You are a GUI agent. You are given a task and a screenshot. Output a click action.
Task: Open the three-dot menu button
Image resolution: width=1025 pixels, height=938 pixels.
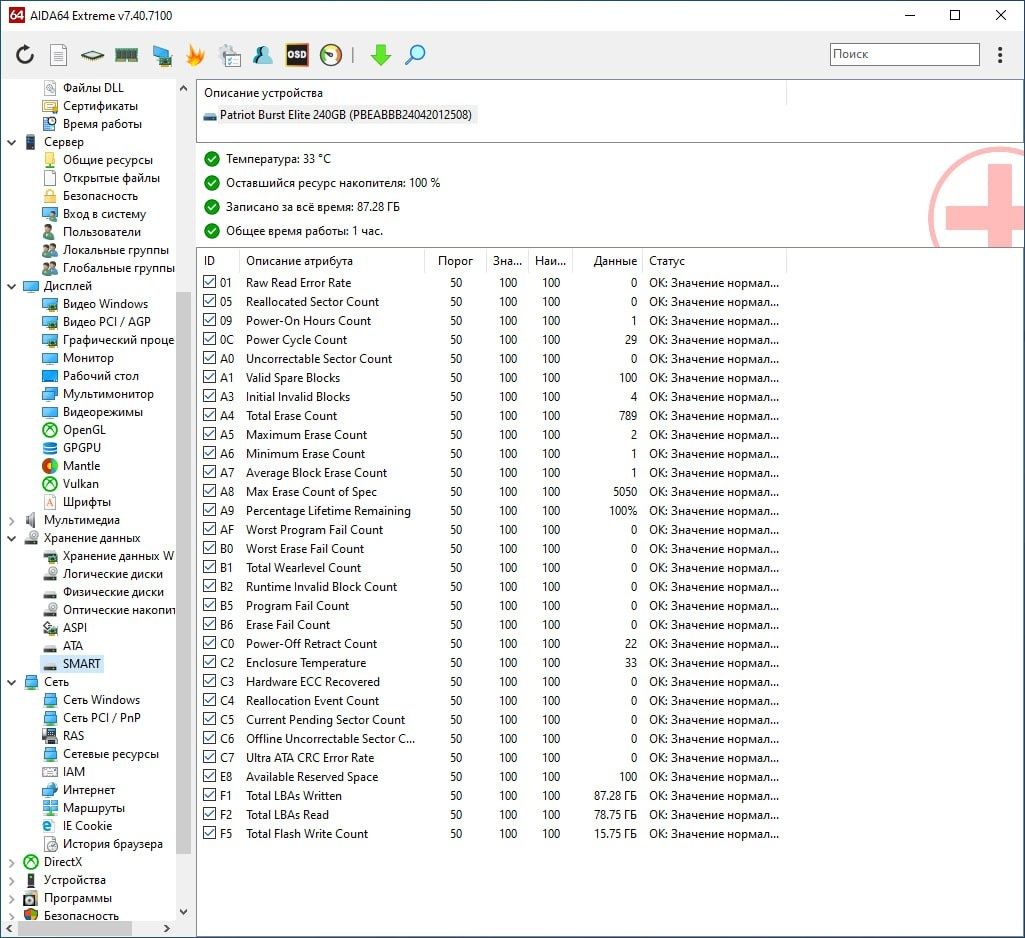[x=1000, y=55]
